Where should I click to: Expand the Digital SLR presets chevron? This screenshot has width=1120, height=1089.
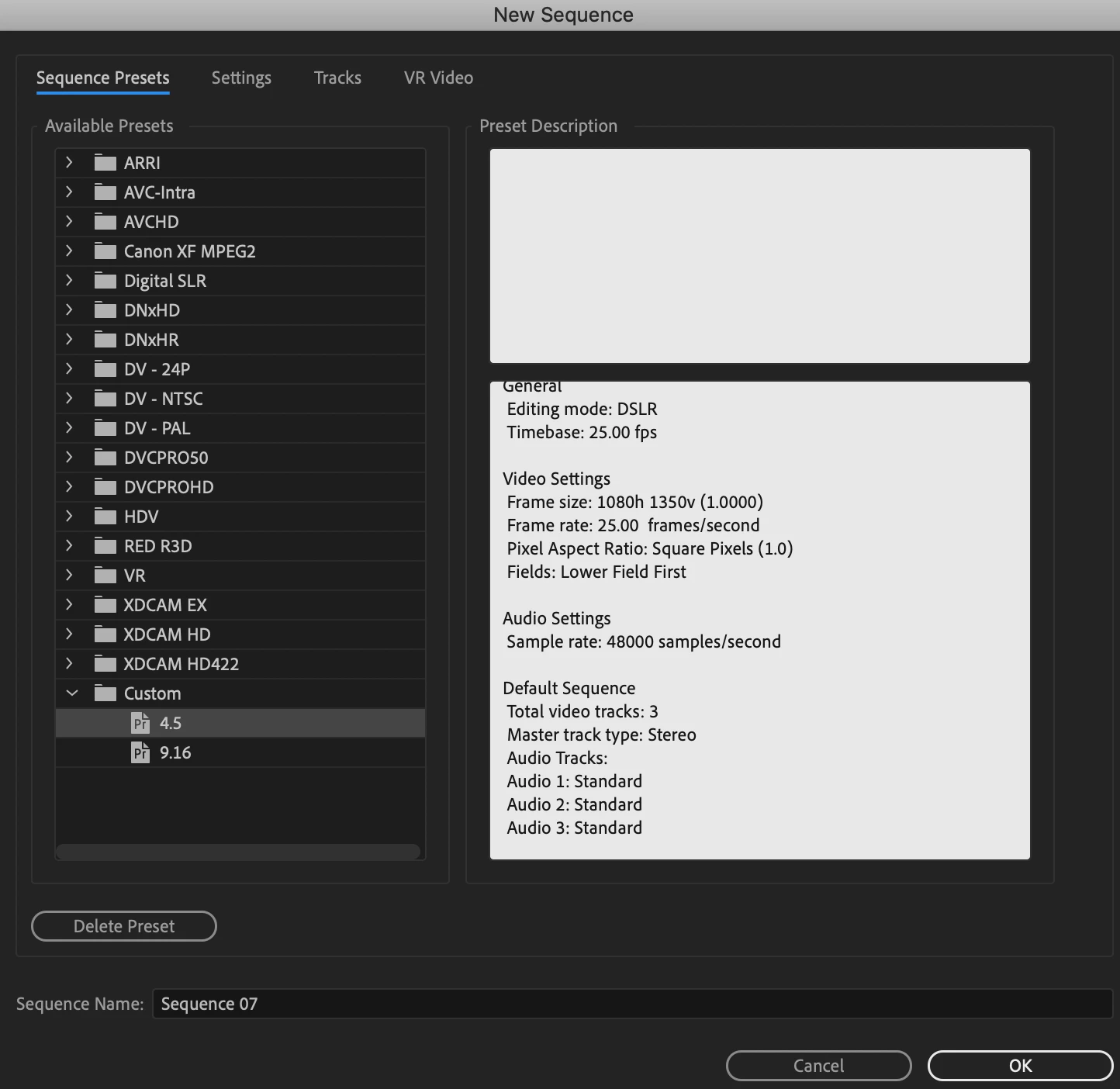pos(69,280)
